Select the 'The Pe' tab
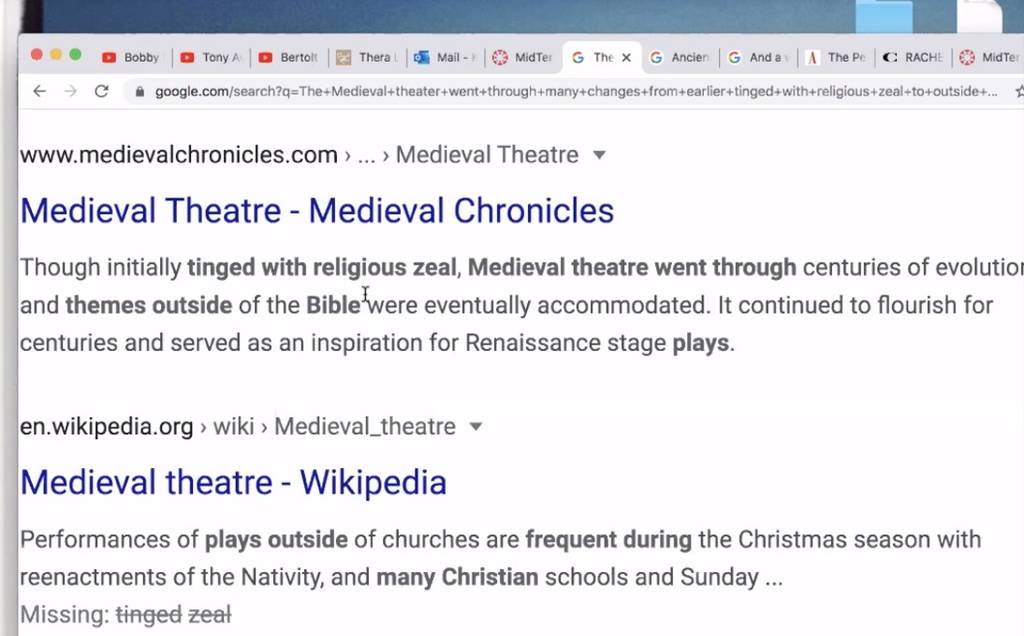The width and height of the screenshot is (1024, 636). click(x=836, y=57)
